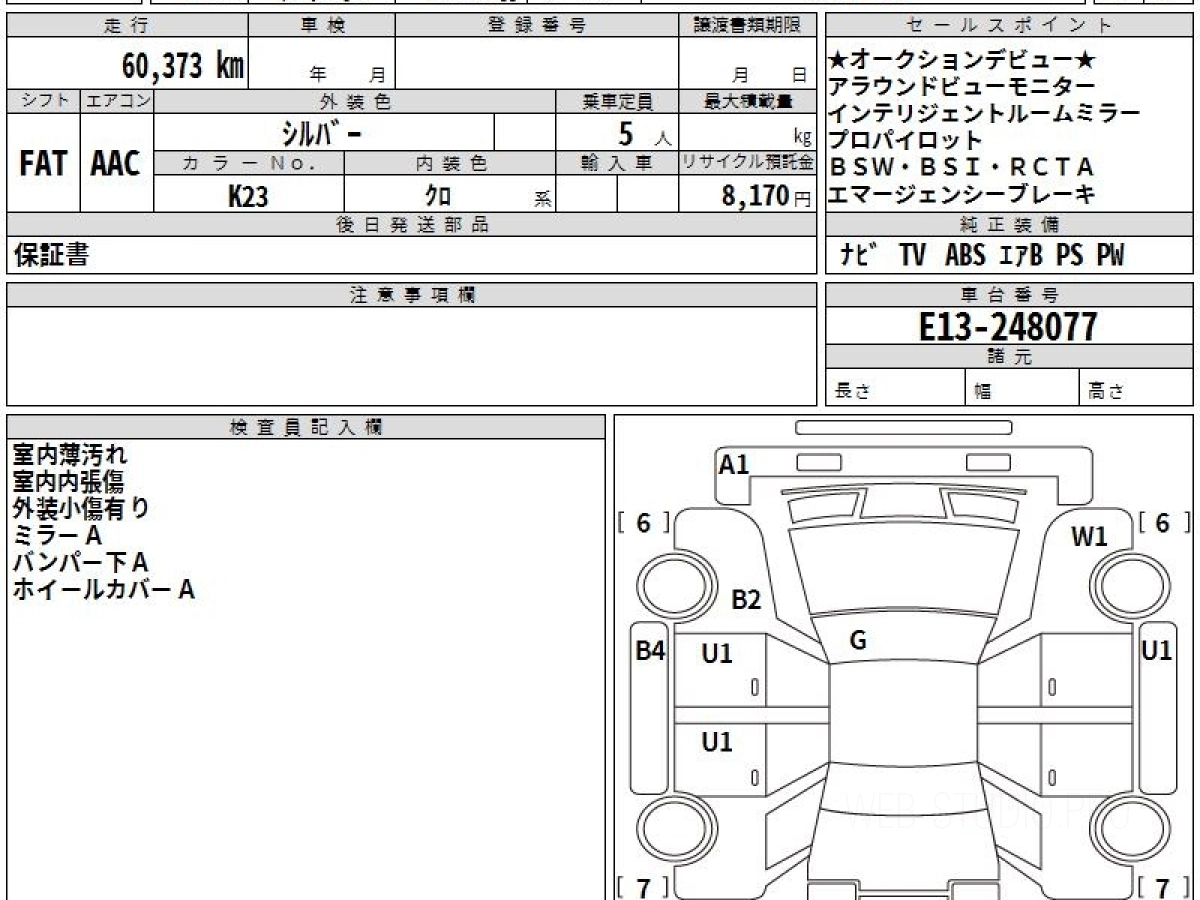The image size is (1200, 900).
Task: Select interior color value クロ
Action: coord(438,196)
